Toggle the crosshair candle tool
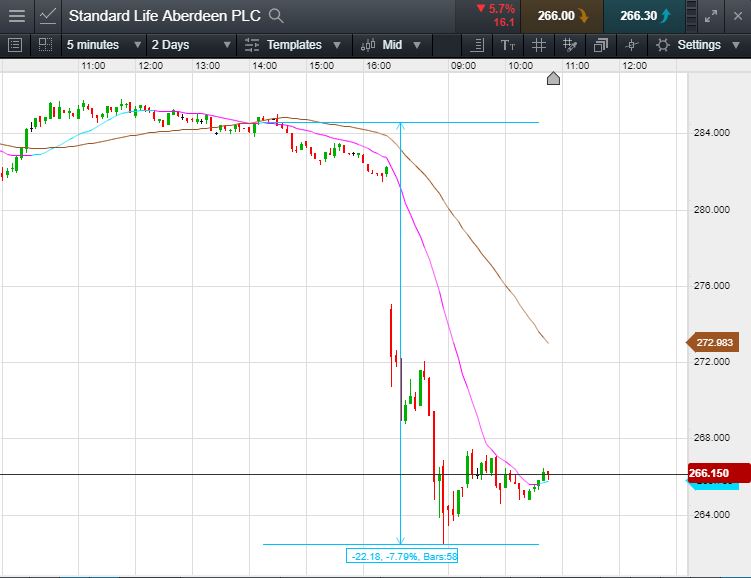The height and width of the screenshot is (578, 751). [x=632, y=45]
